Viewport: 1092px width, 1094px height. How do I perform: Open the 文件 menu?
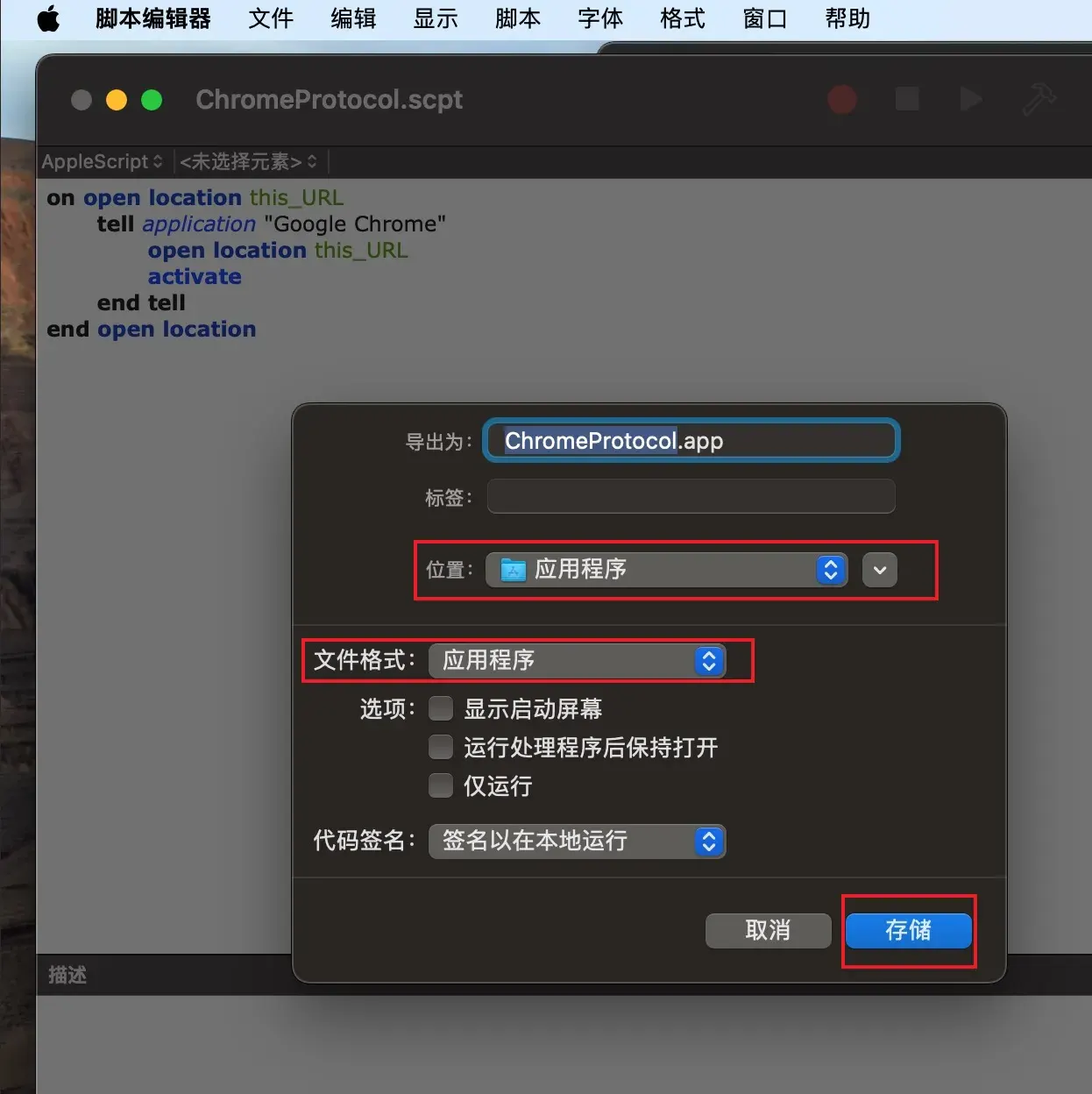click(x=271, y=18)
